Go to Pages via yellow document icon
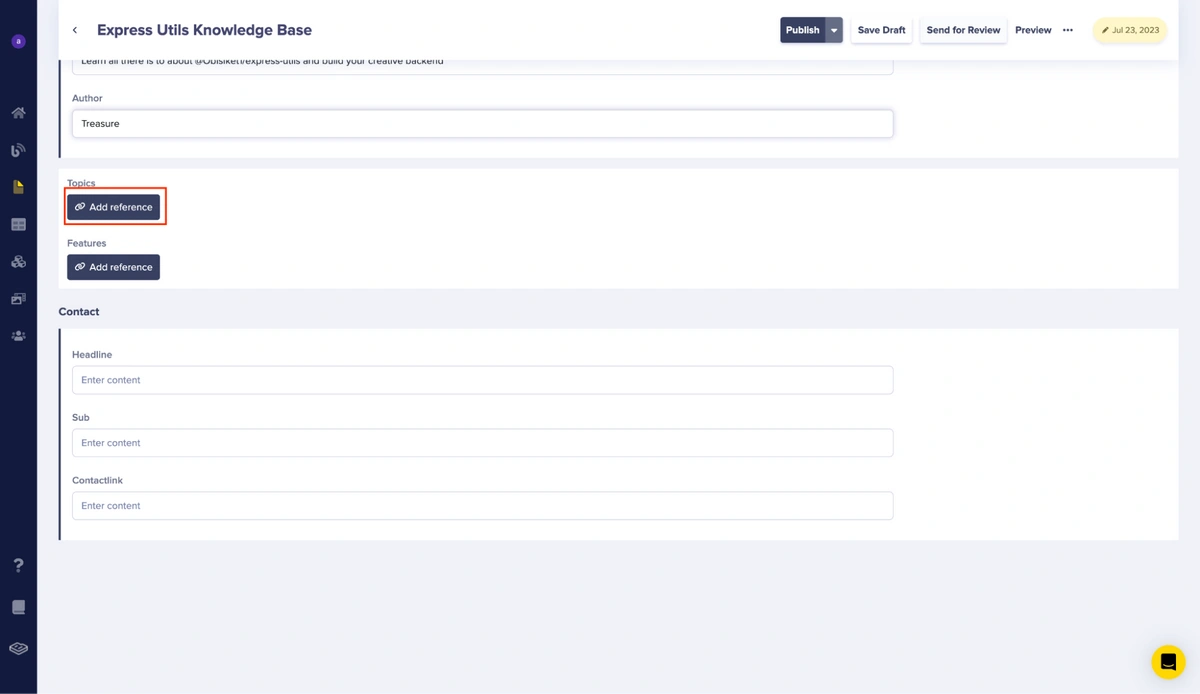Viewport: 1200px width, 694px height. click(18, 187)
